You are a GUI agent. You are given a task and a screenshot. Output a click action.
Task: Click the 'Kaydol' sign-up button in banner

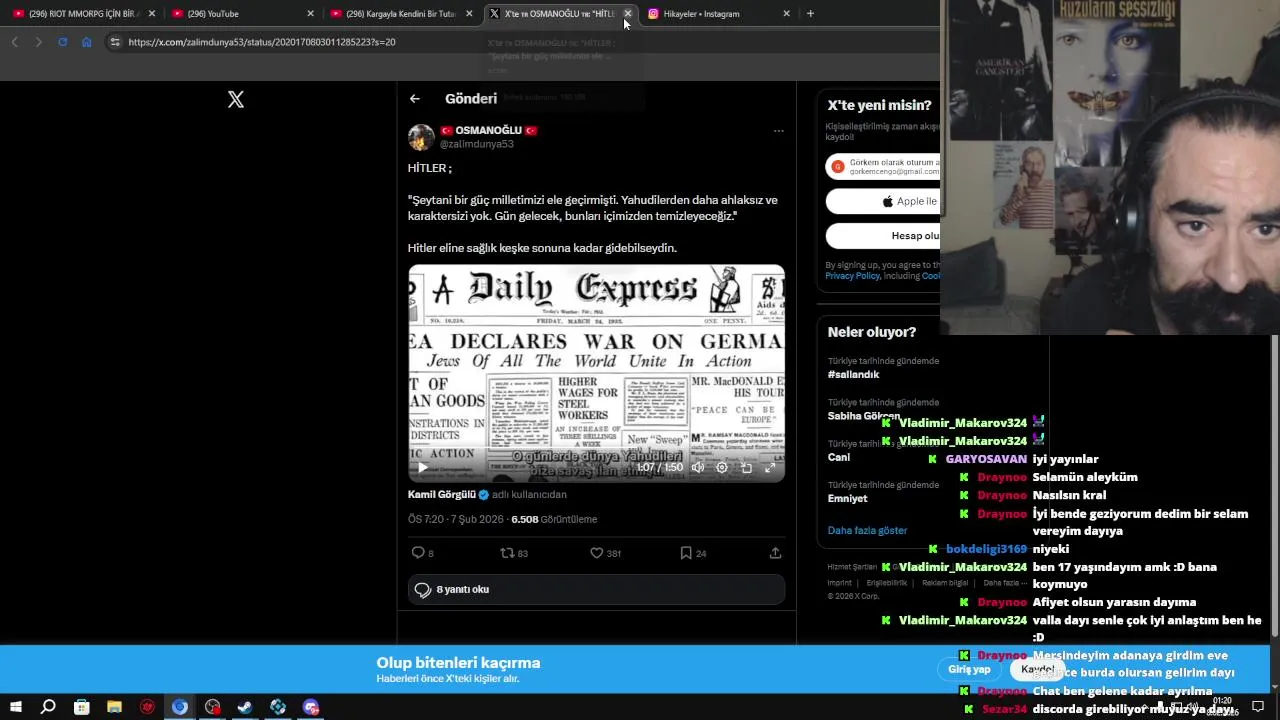[x=1037, y=669]
